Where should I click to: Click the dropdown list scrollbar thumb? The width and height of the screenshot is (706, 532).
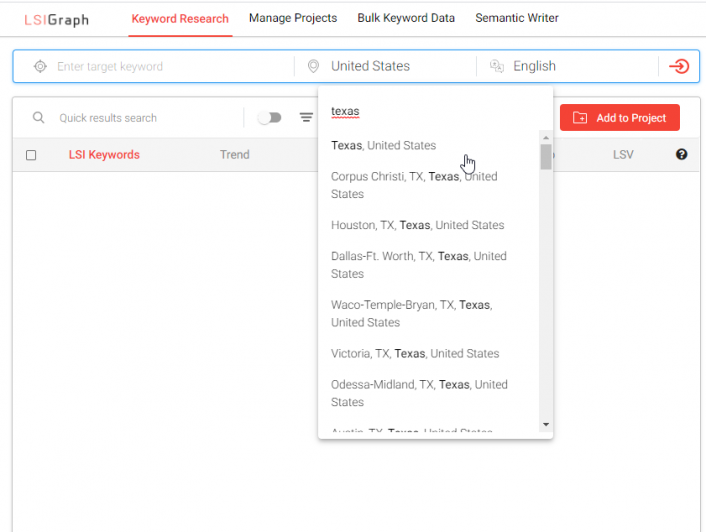546,157
